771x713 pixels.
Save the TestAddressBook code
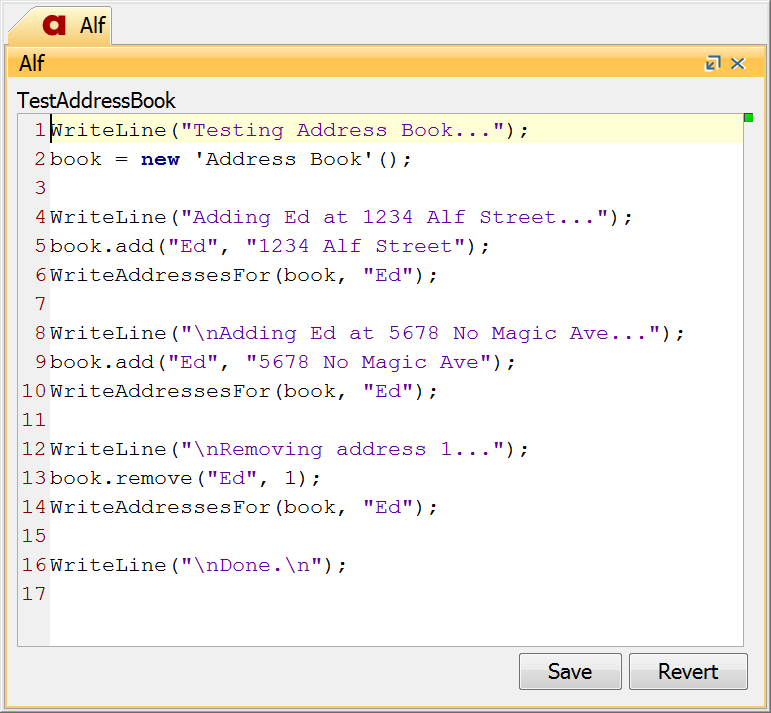569,671
